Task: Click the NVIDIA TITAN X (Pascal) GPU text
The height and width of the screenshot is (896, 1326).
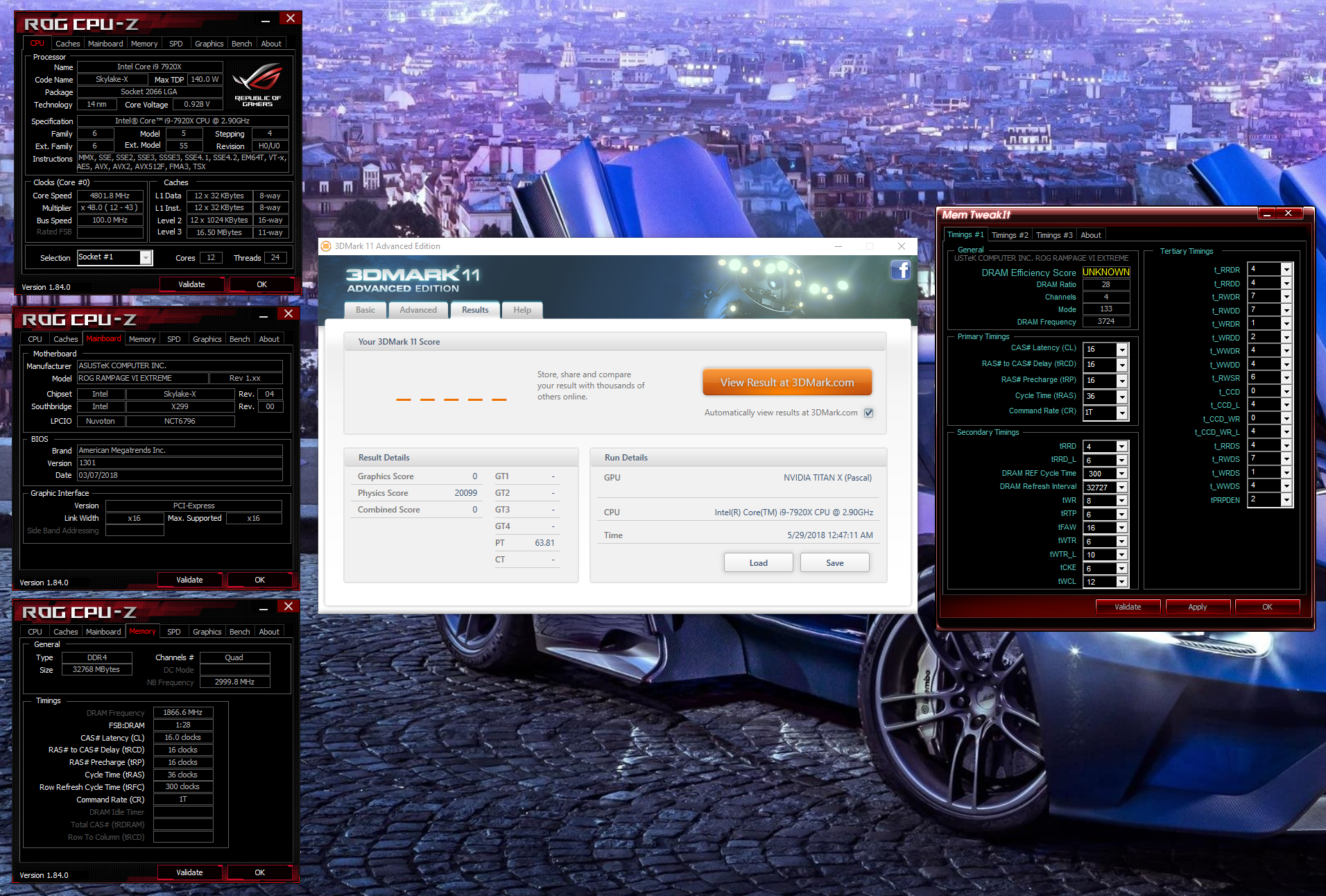Action: [827, 478]
